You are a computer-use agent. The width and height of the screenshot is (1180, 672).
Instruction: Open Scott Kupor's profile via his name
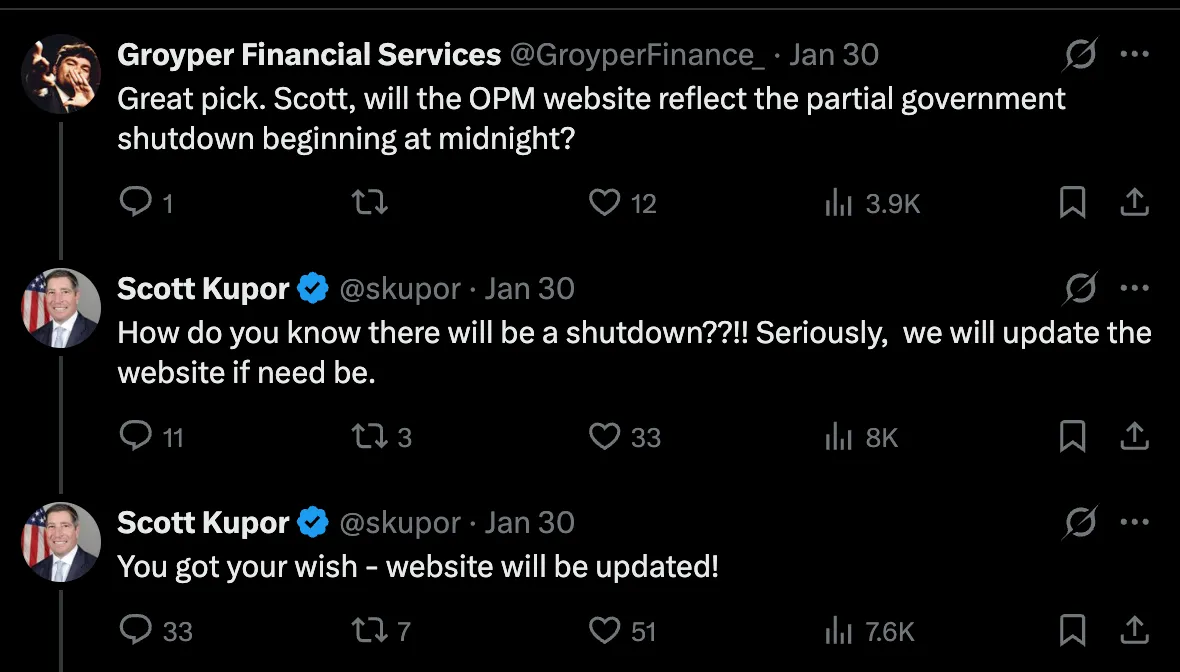tap(203, 288)
